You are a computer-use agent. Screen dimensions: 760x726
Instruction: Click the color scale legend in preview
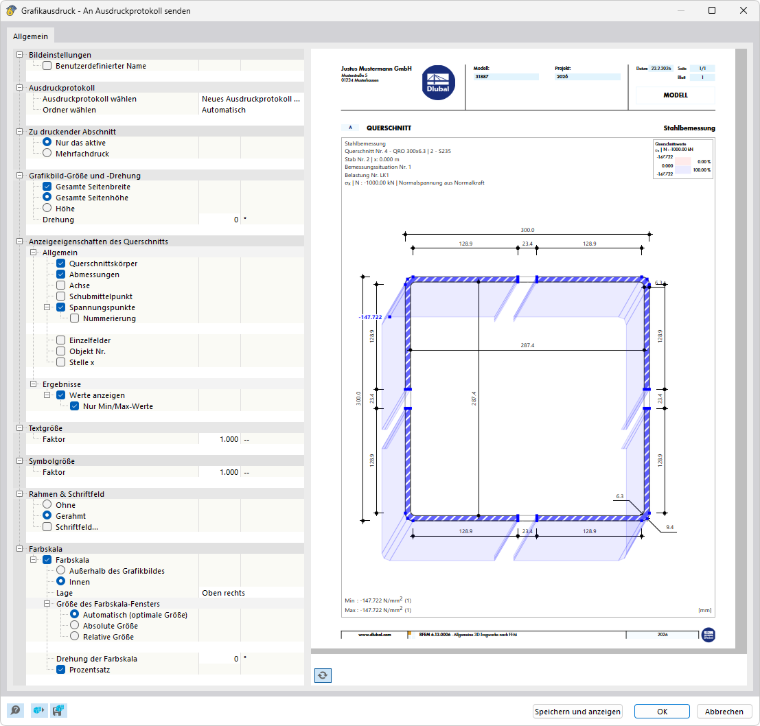click(683, 159)
